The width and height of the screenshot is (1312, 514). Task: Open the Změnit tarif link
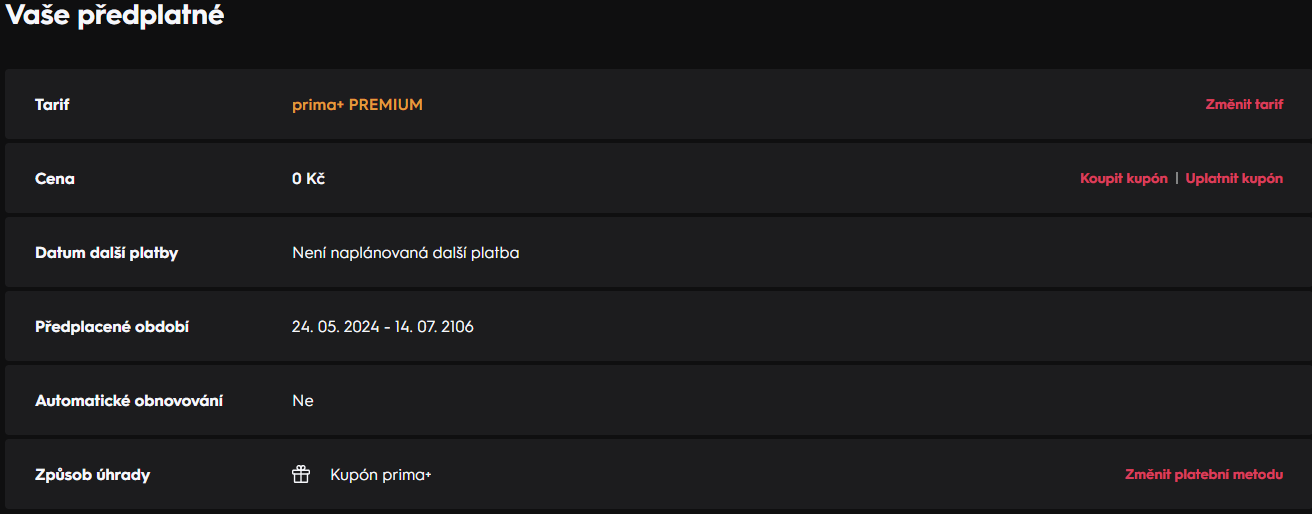point(1244,104)
